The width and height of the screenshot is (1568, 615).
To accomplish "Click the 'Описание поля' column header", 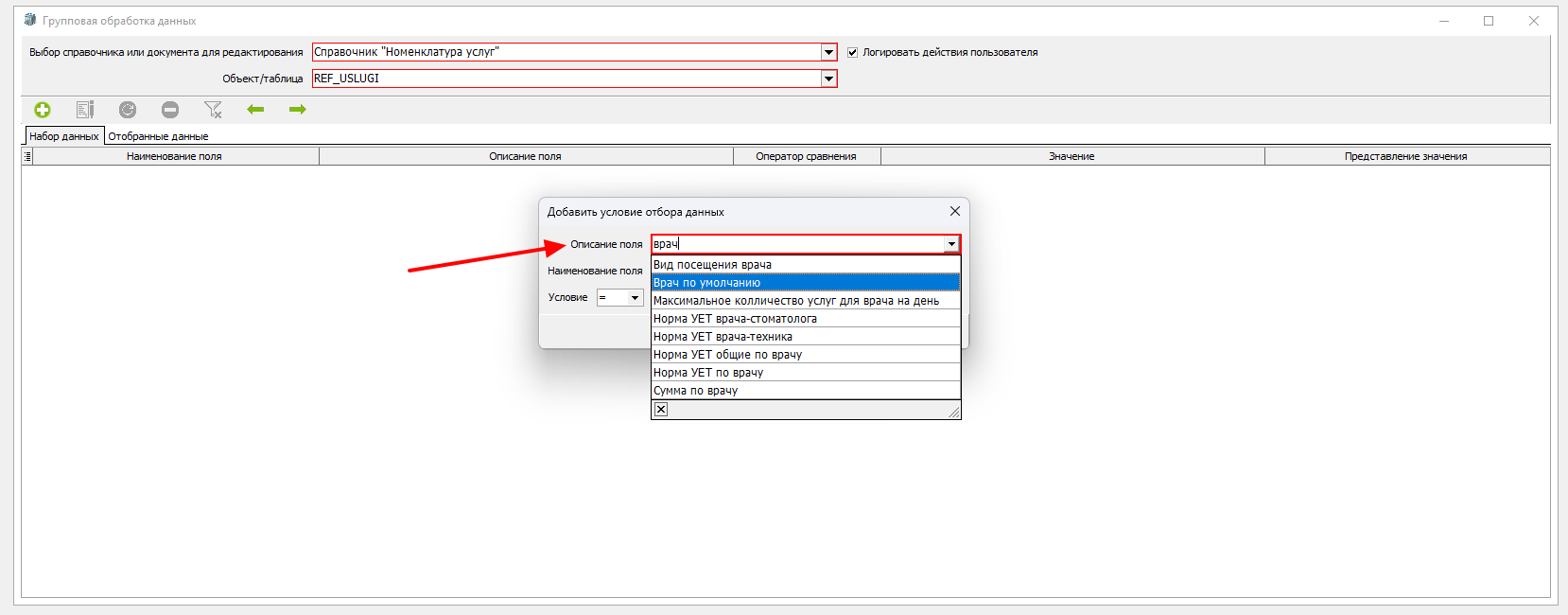I will tap(526, 156).
